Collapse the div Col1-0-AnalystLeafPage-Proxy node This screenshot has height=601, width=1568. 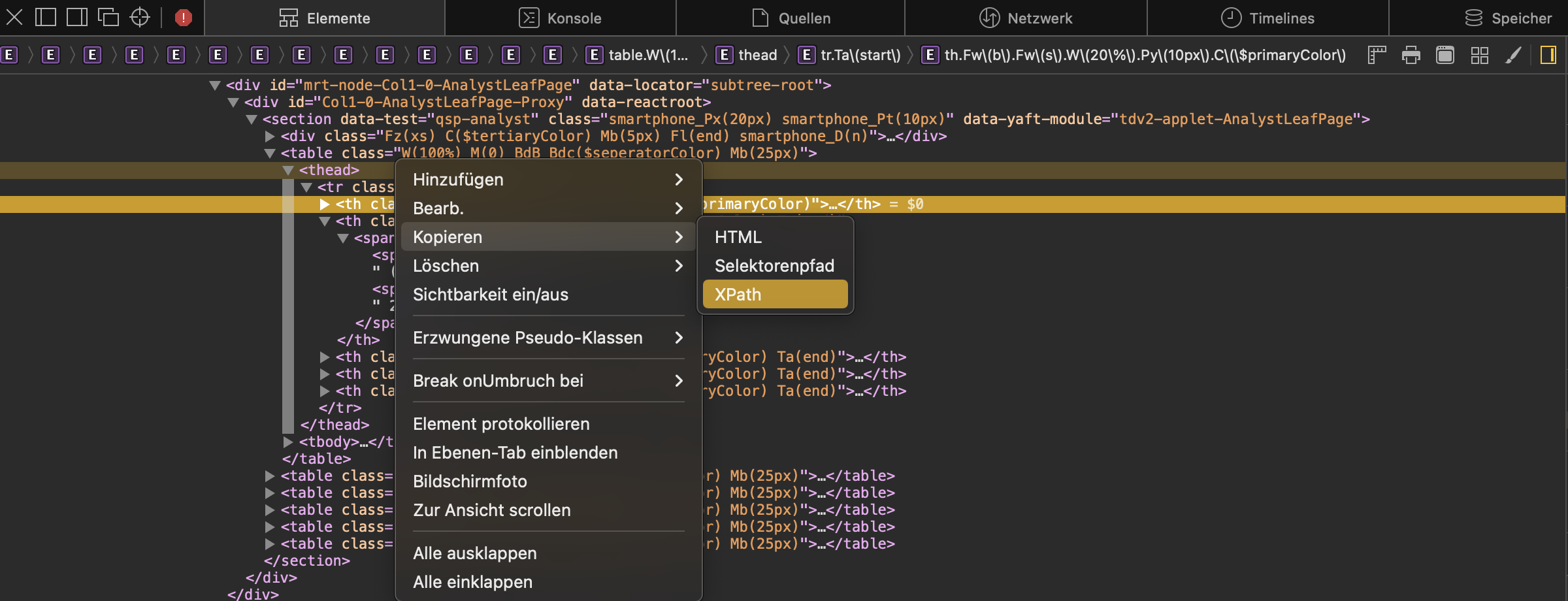233,103
